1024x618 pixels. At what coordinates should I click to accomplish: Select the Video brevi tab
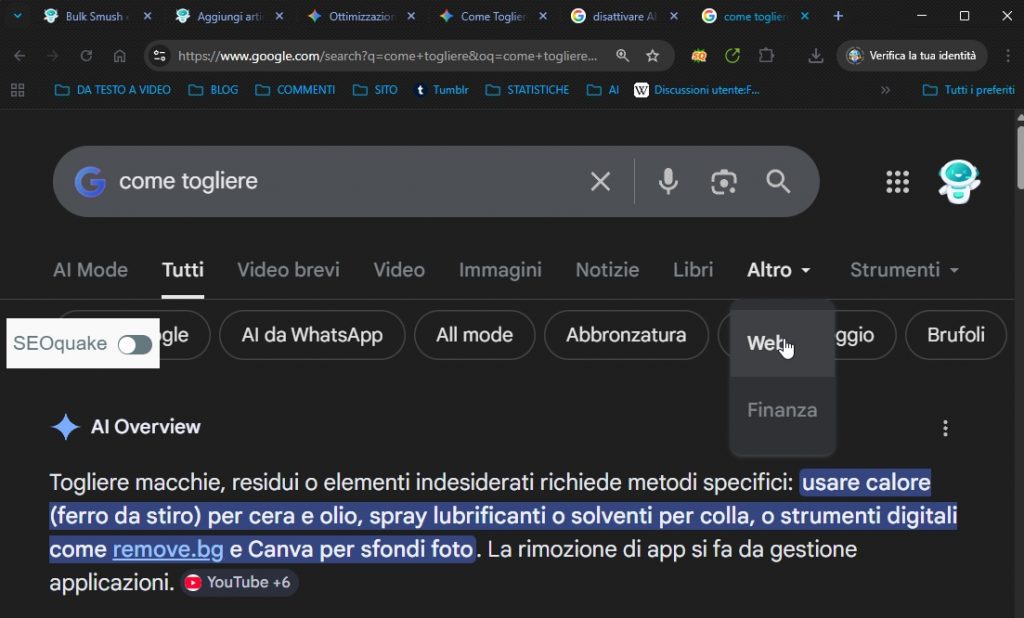288,270
